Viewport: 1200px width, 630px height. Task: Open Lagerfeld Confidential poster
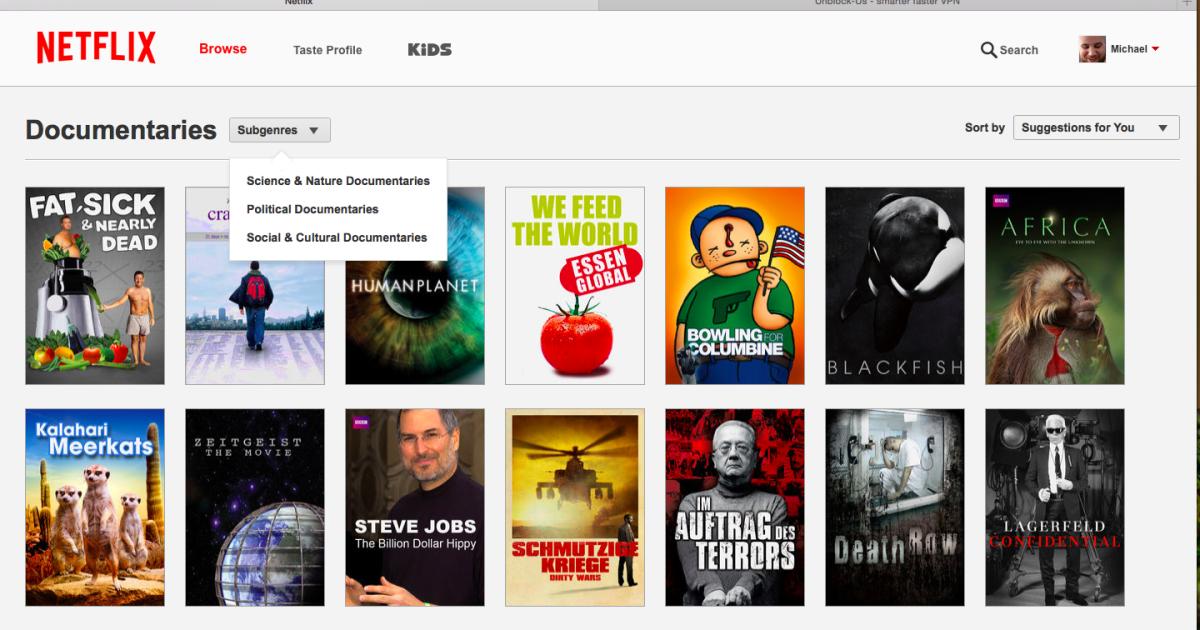coord(1055,507)
